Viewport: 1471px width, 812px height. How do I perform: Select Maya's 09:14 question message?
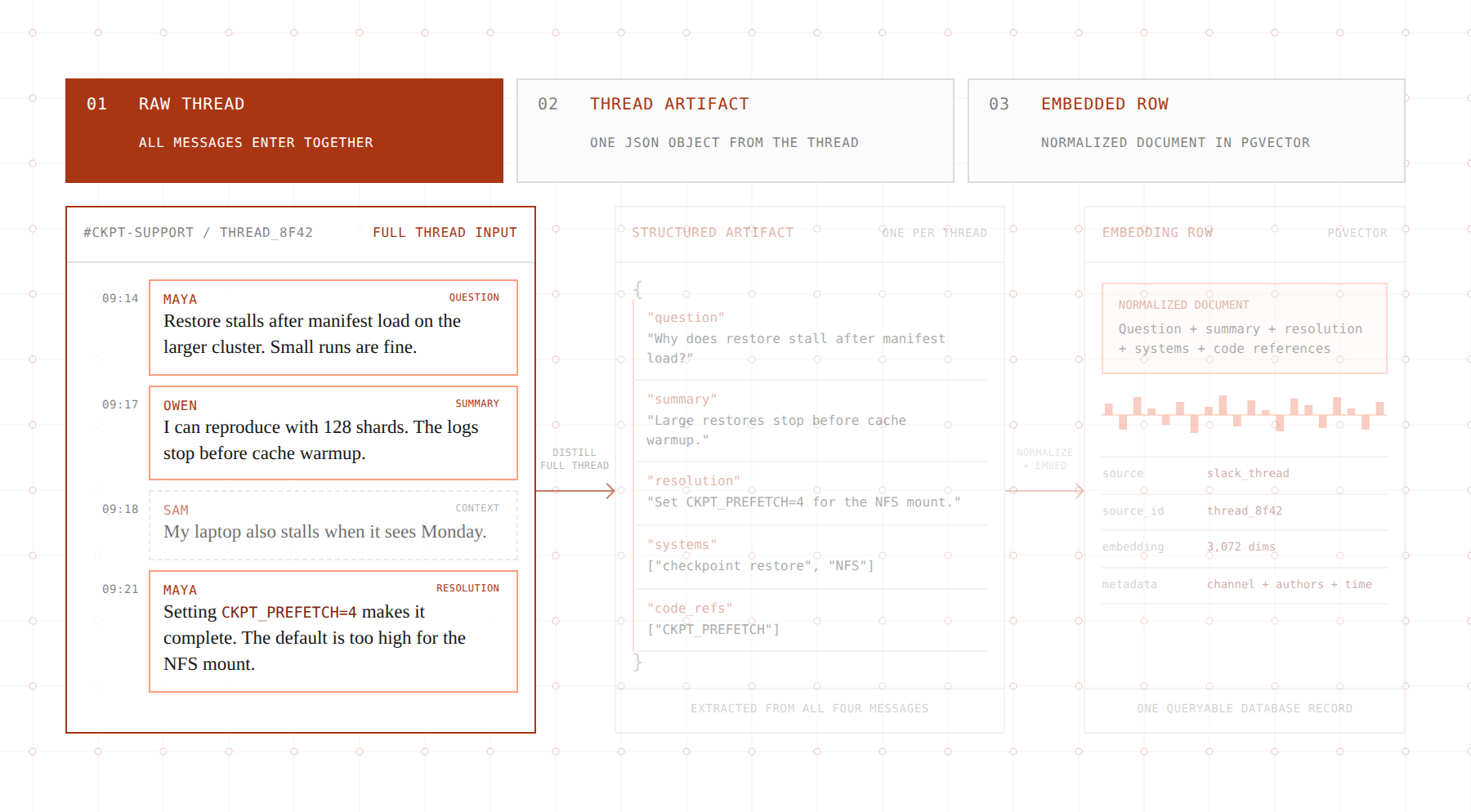click(x=333, y=328)
